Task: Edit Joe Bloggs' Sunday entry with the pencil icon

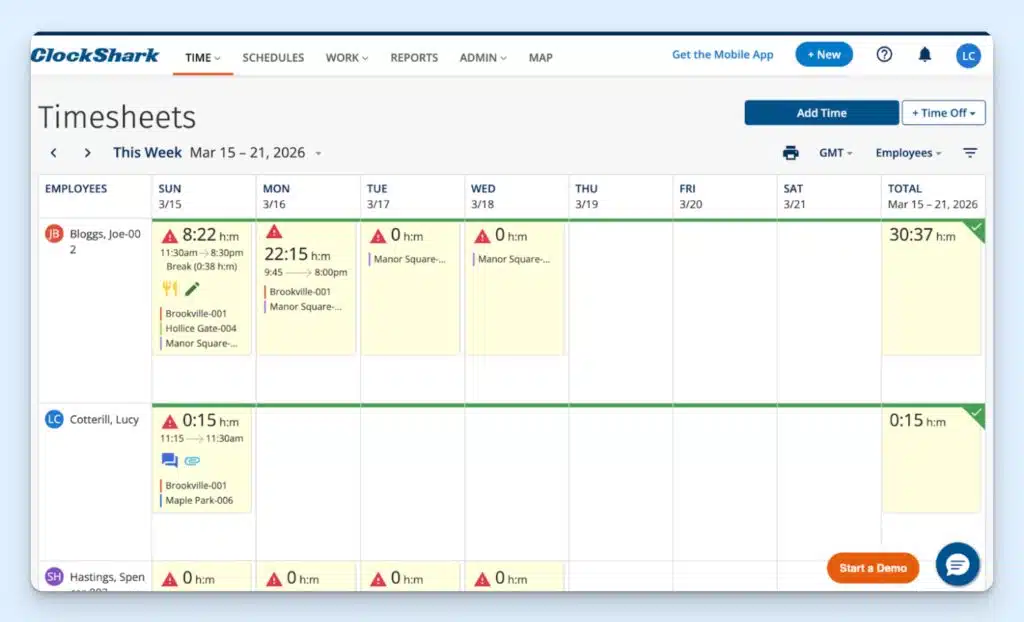Action: [192, 288]
